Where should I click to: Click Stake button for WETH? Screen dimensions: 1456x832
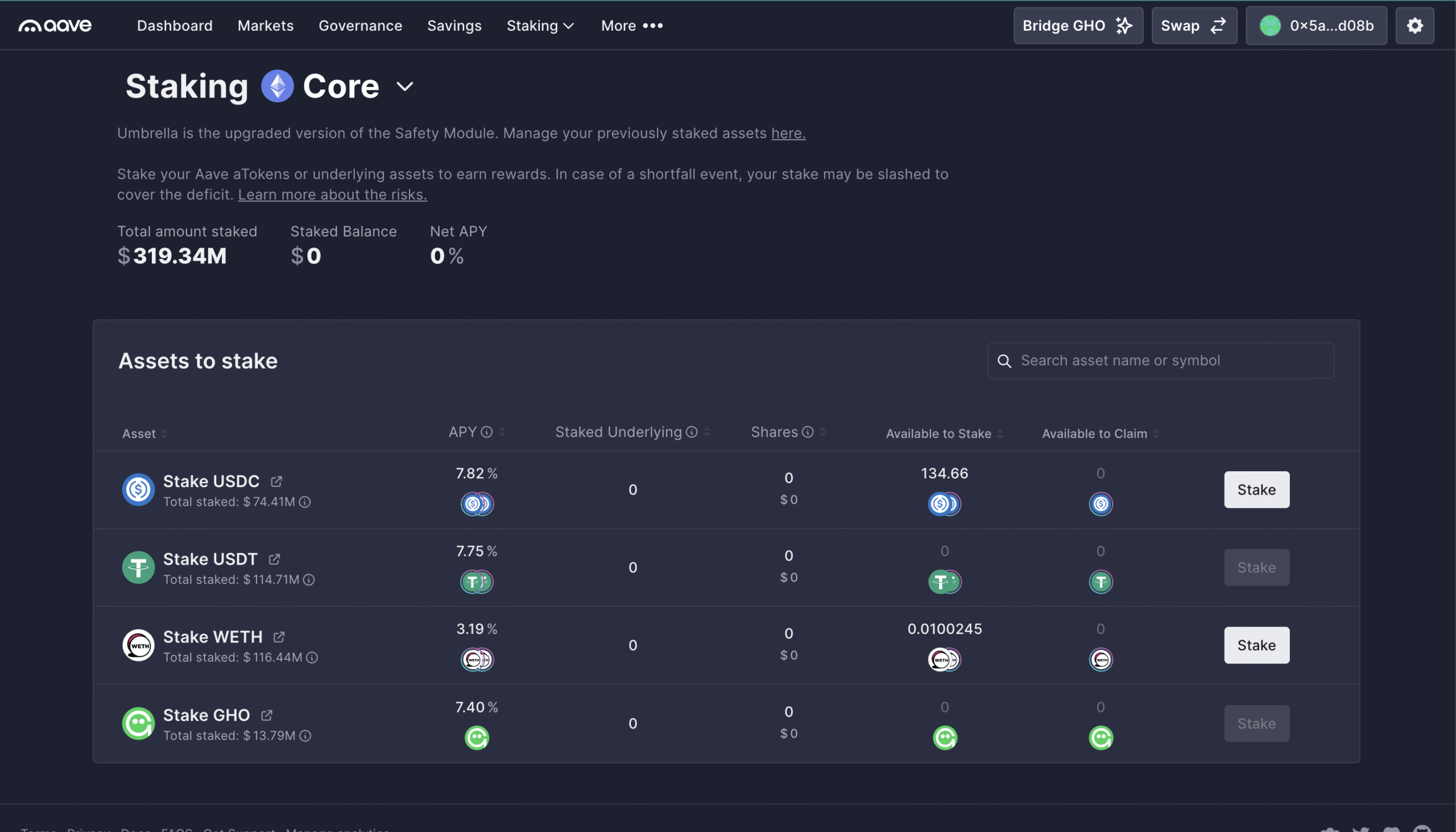tap(1256, 645)
